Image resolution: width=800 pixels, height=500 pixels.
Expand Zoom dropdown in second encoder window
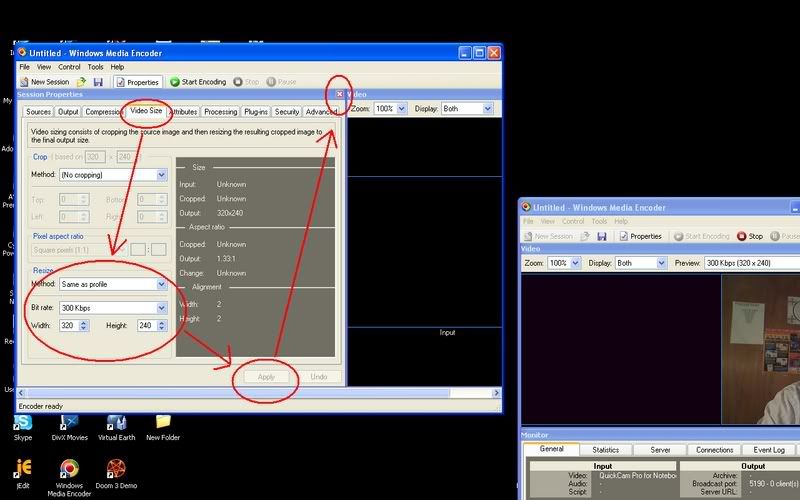click(576, 263)
